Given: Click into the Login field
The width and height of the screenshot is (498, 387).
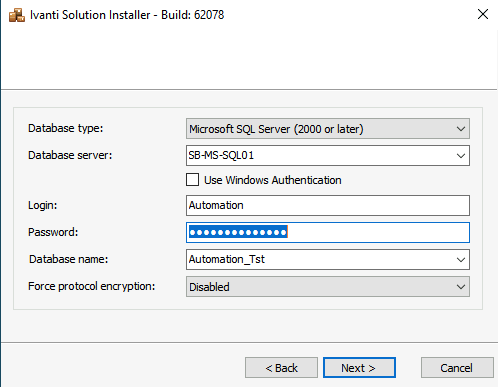Looking at the screenshot, I should click(328, 205).
